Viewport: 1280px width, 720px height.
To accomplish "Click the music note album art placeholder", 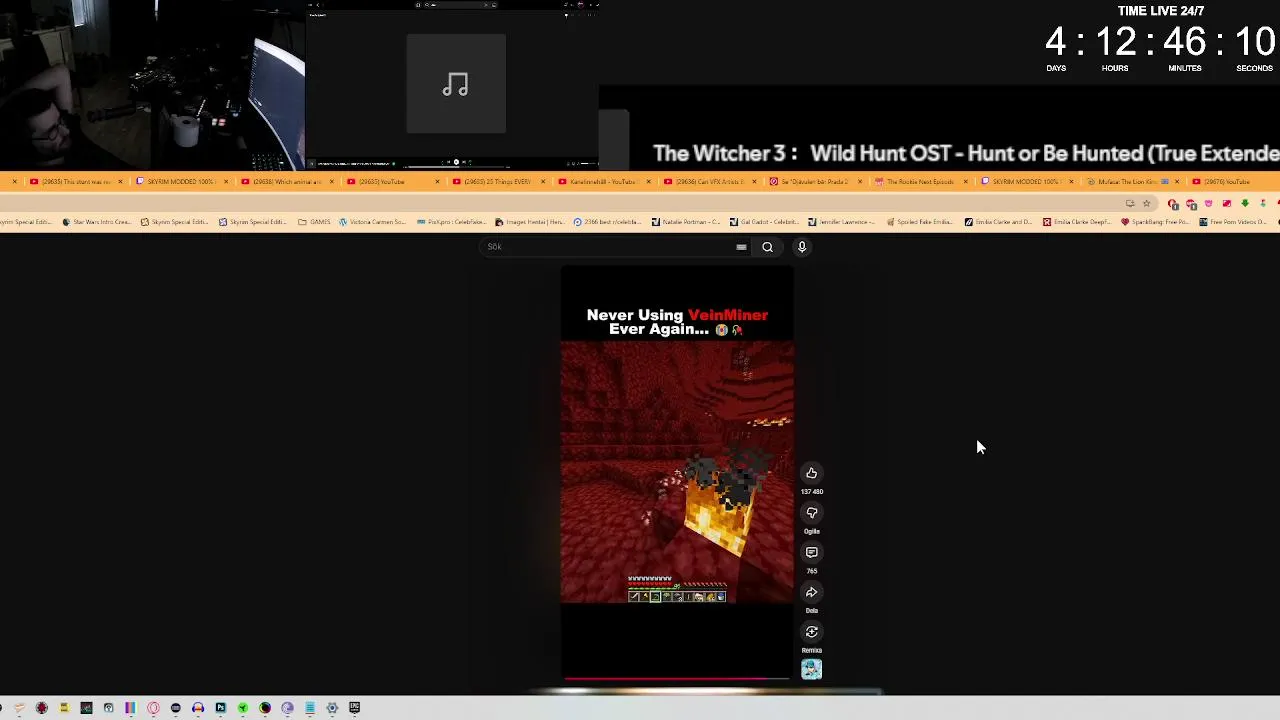I will coord(456,84).
